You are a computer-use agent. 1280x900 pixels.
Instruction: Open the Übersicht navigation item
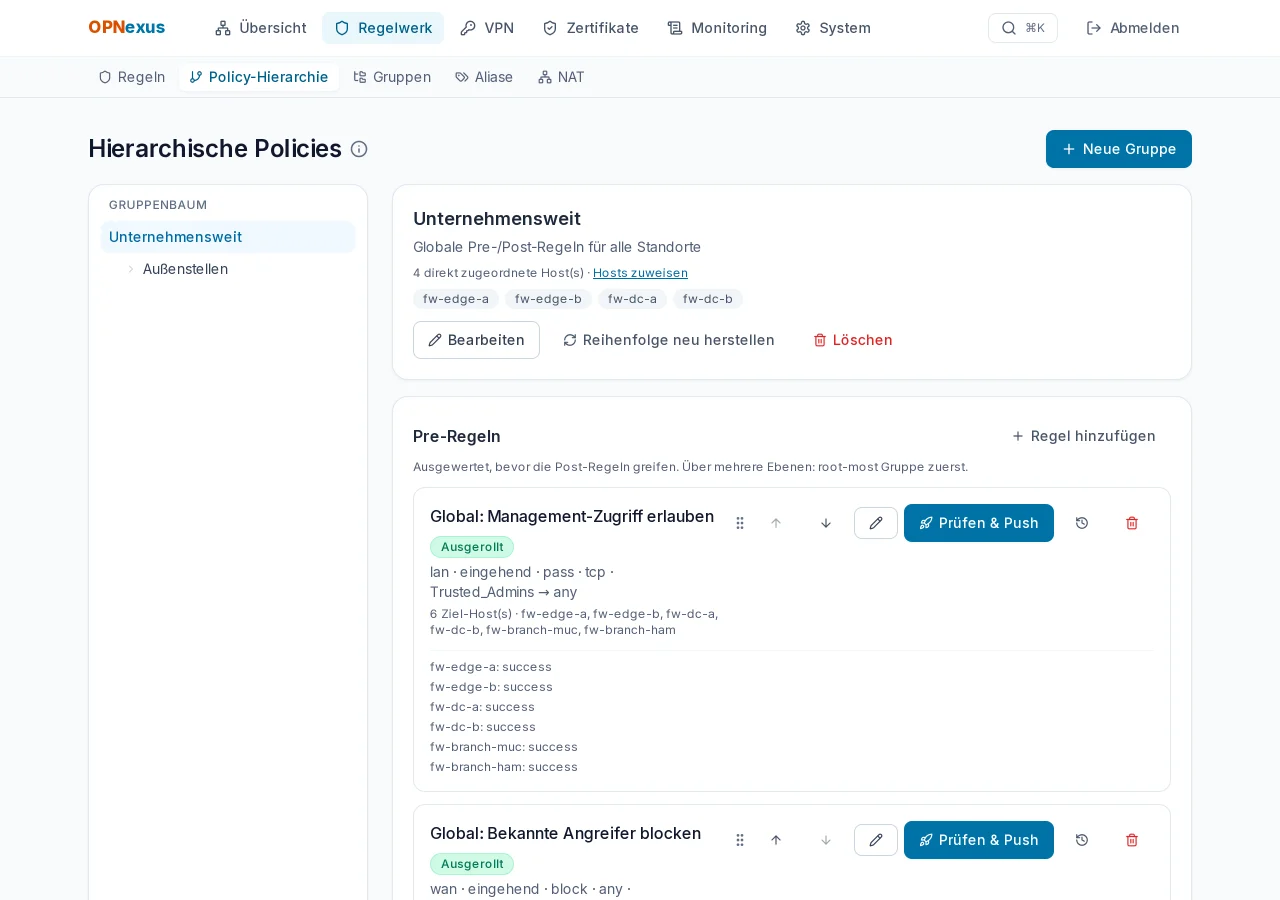tap(261, 28)
